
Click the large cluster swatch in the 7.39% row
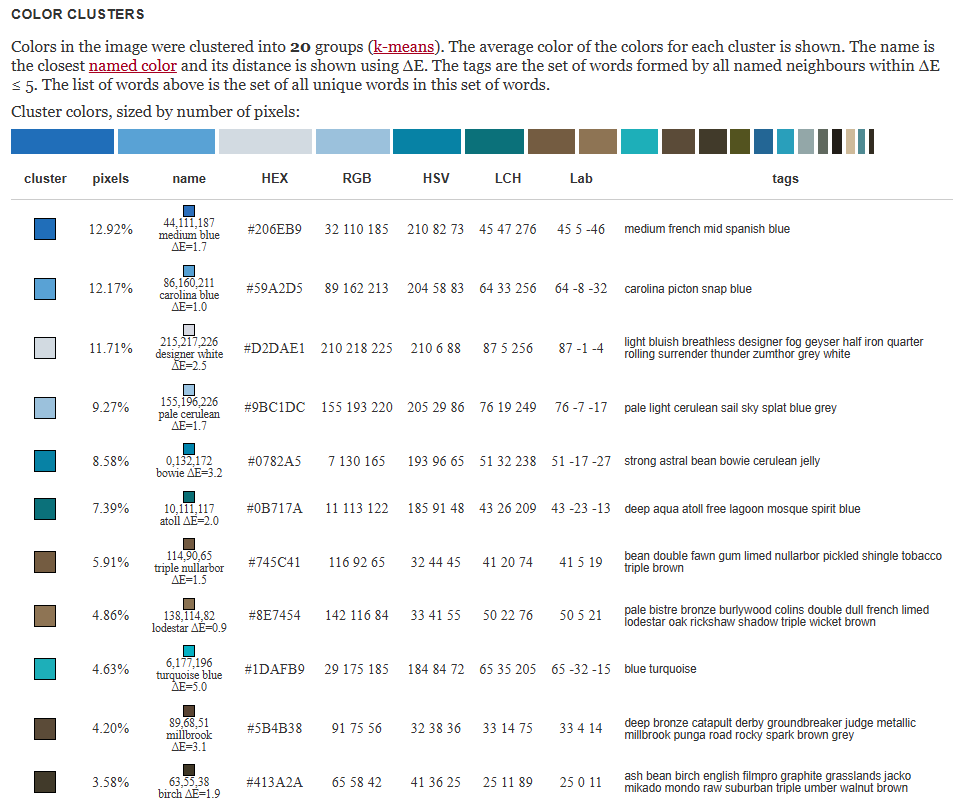[x=45, y=509]
